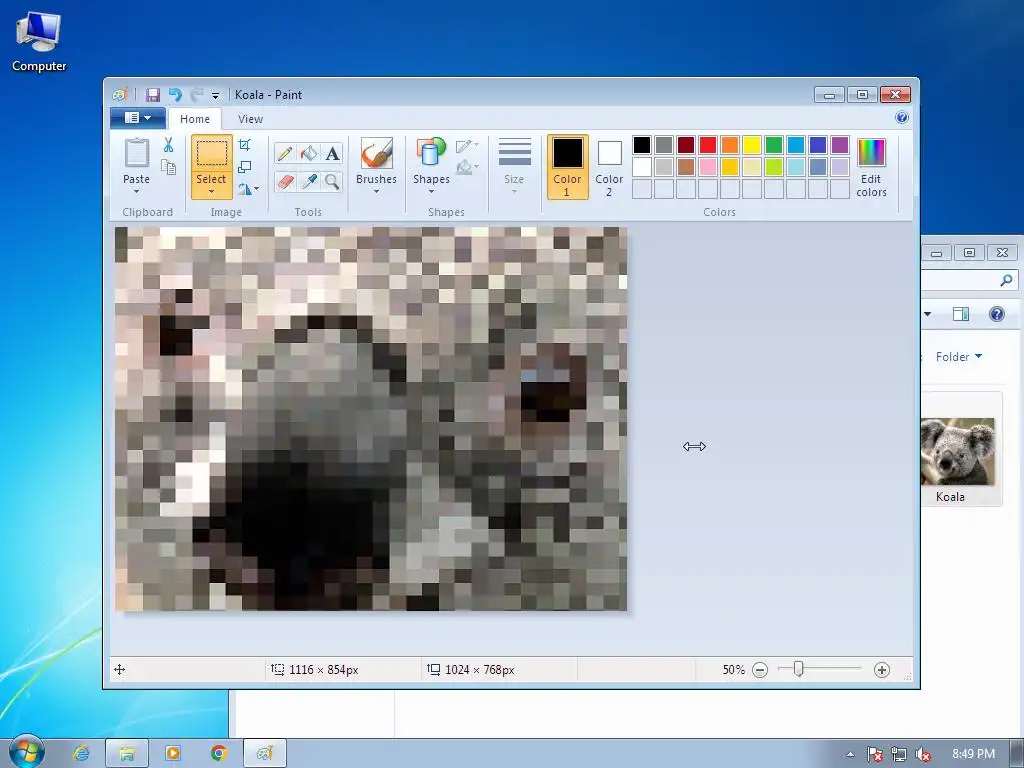The height and width of the screenshot is (768, 1024).
Task: Click the Crop icon in Image group
Action: 245,145
